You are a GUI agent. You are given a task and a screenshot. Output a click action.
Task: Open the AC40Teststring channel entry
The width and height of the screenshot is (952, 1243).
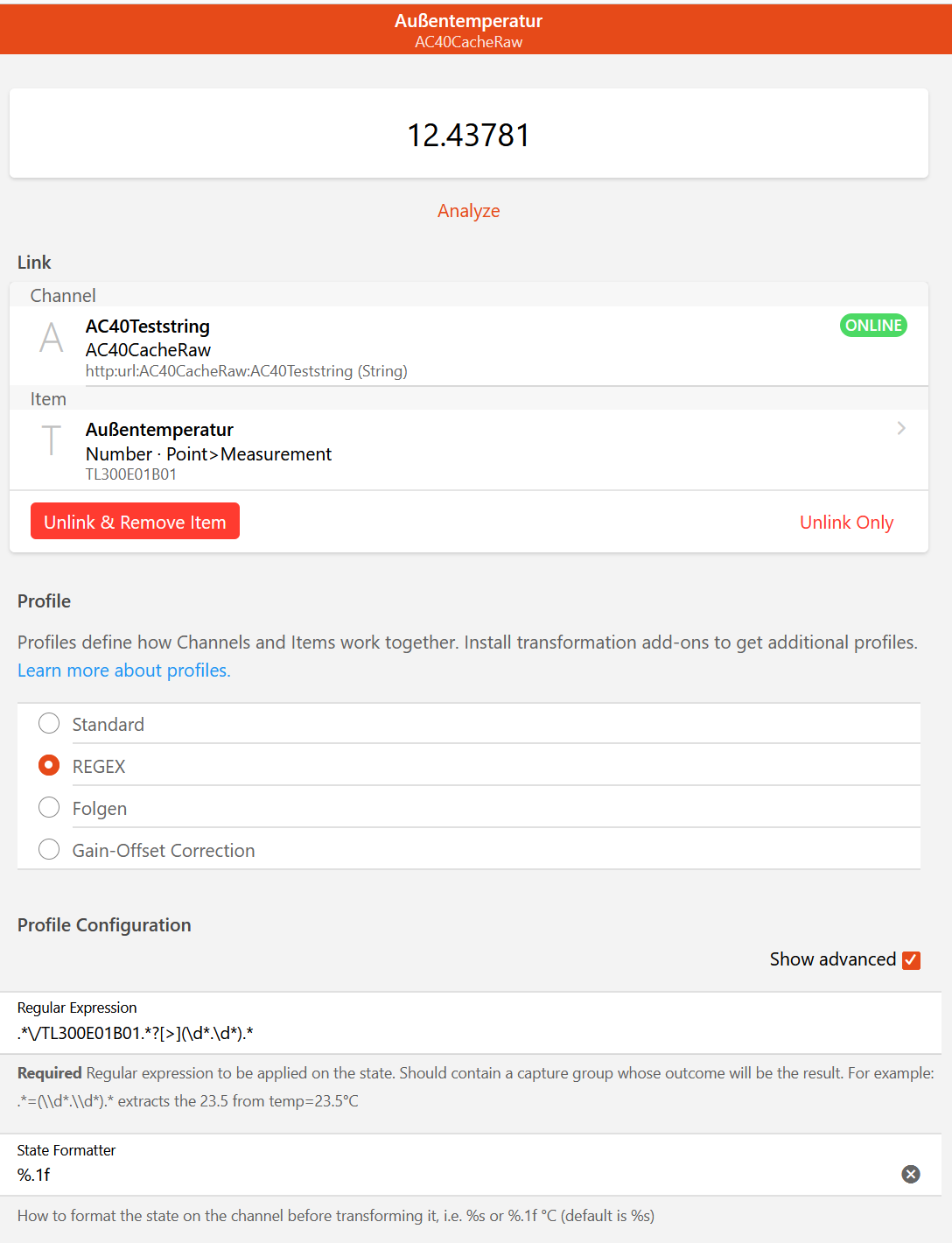tap(148, 327)
